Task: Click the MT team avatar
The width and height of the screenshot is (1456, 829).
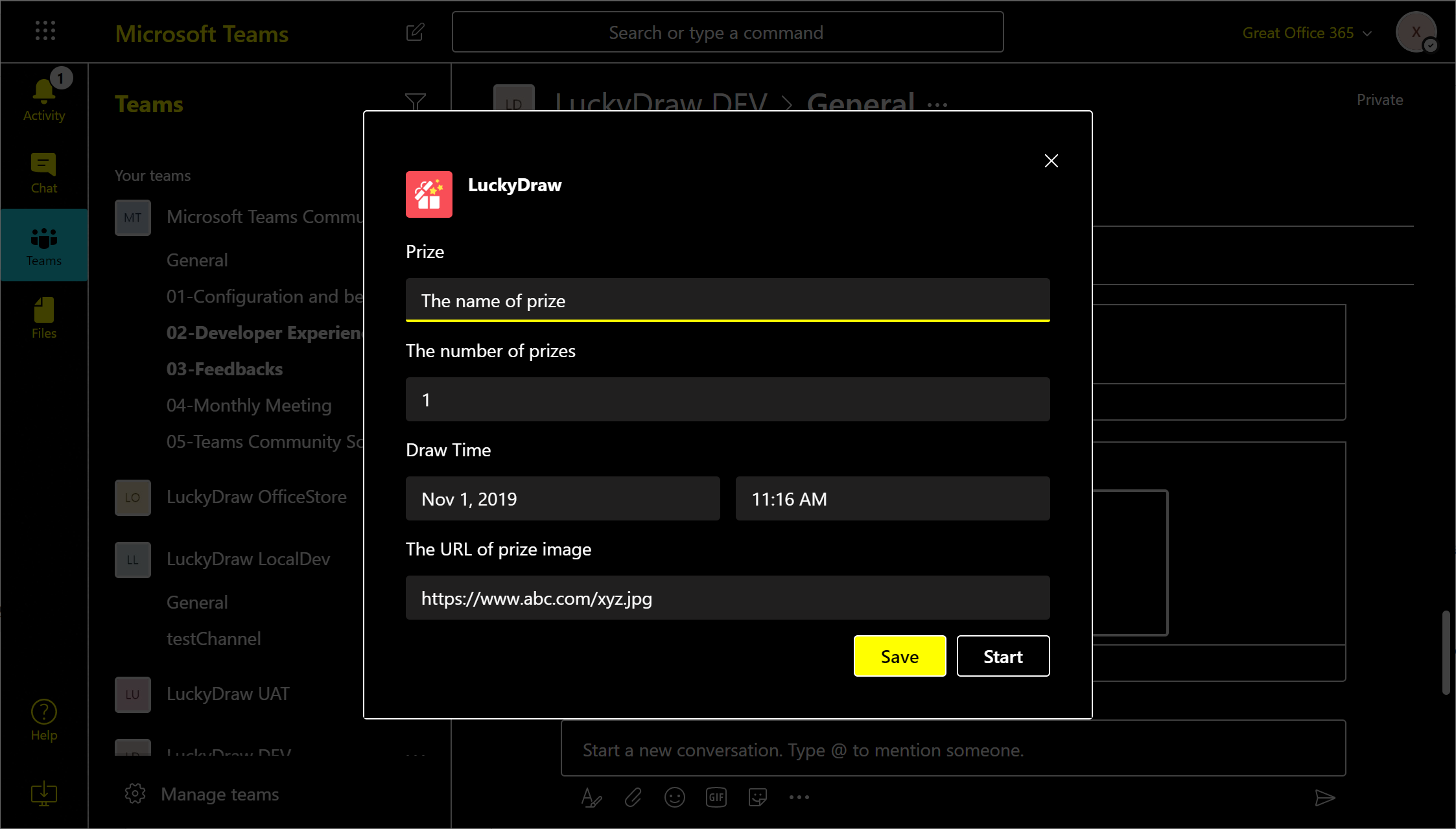Action: click(x=133, y=217)
